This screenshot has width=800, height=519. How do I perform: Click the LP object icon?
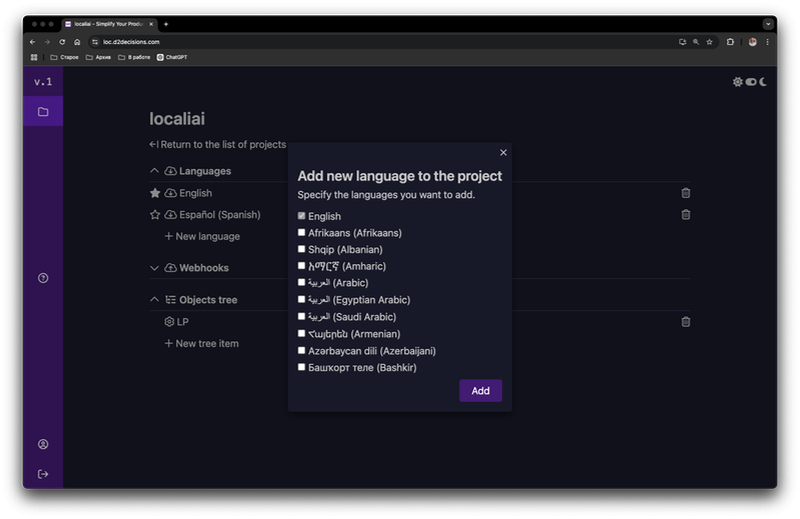pyautogui.click(x=169, y=322)
